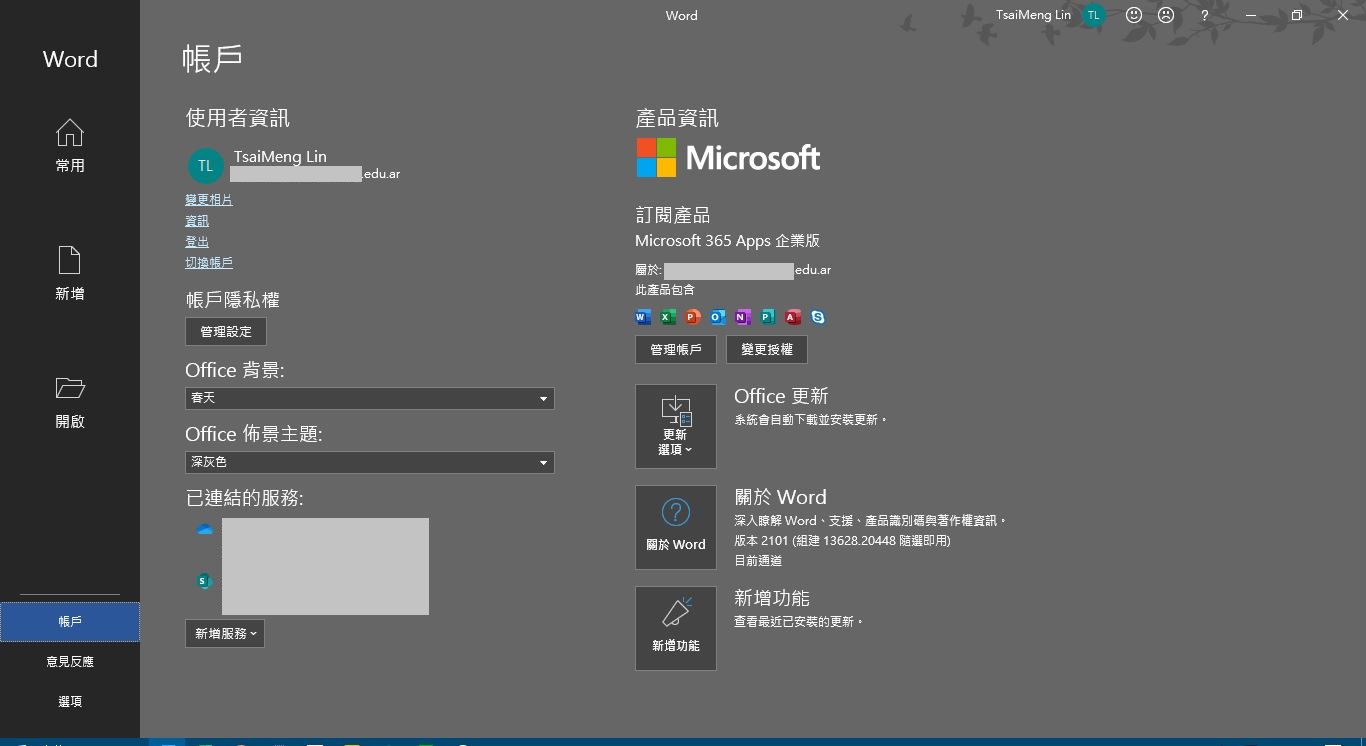Open the Office 背景 dropdown showing 春天
Viewport: 1366px width, 746px height.
370,398
